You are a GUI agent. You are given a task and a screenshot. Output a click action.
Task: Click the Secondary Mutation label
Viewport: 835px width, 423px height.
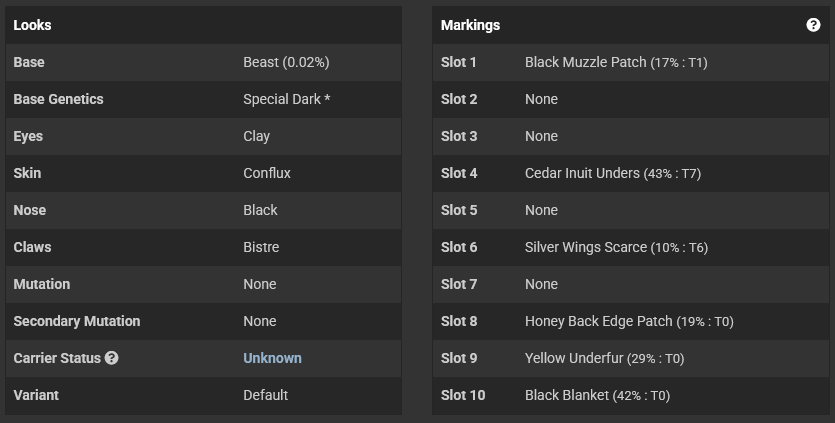(x=77, y=321)
